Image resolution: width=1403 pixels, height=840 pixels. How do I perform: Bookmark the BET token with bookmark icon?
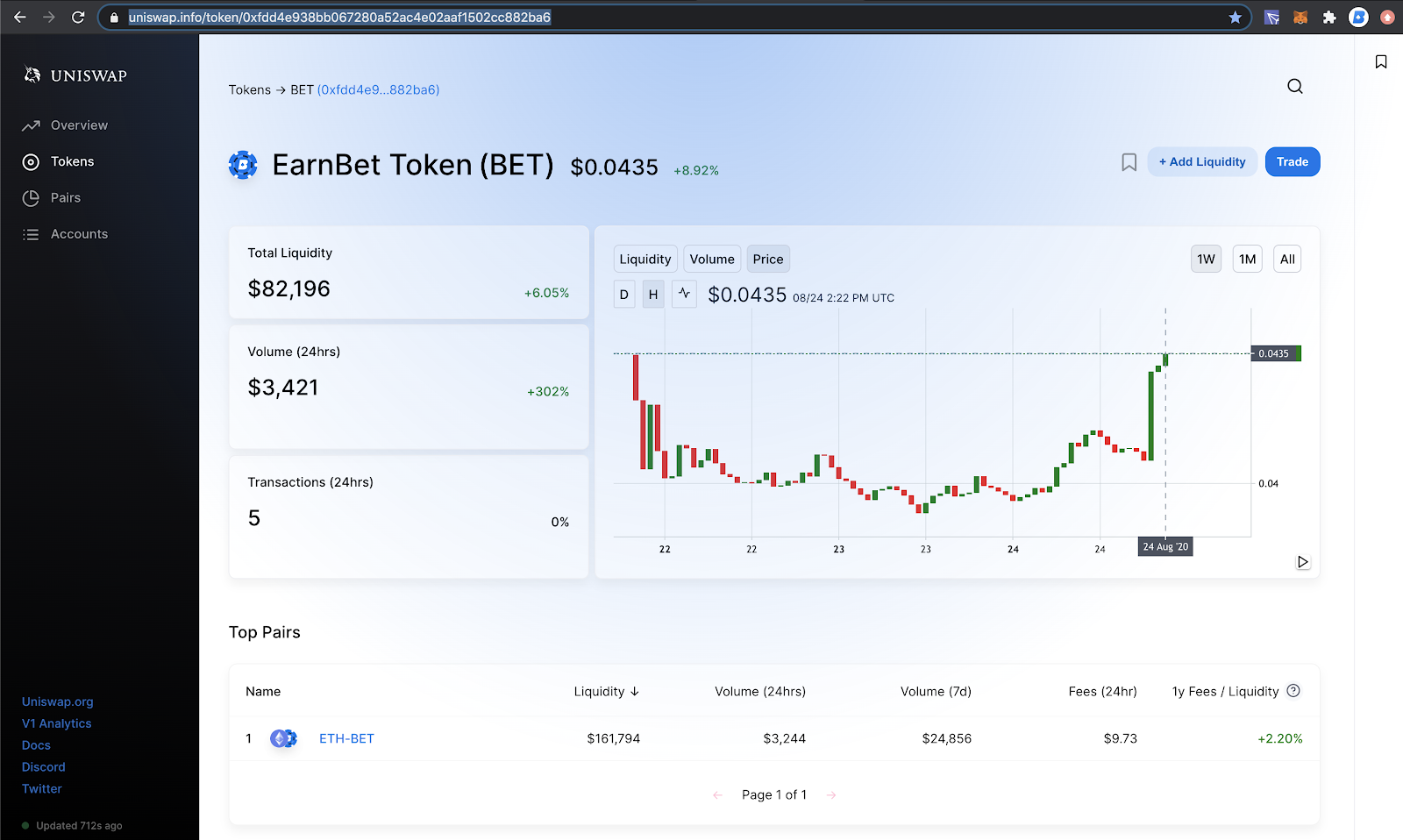(x=1129, y=162)
